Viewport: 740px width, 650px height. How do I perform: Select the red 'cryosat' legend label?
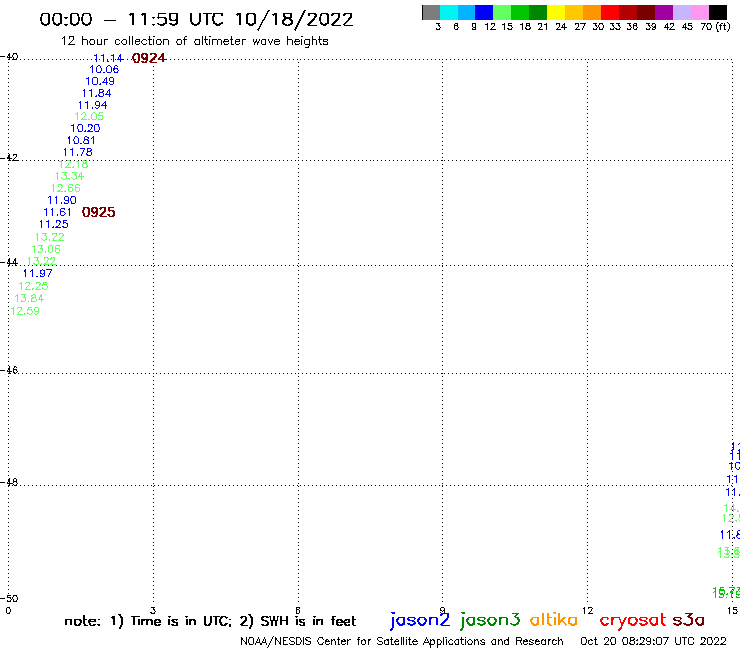coord(633,620)
